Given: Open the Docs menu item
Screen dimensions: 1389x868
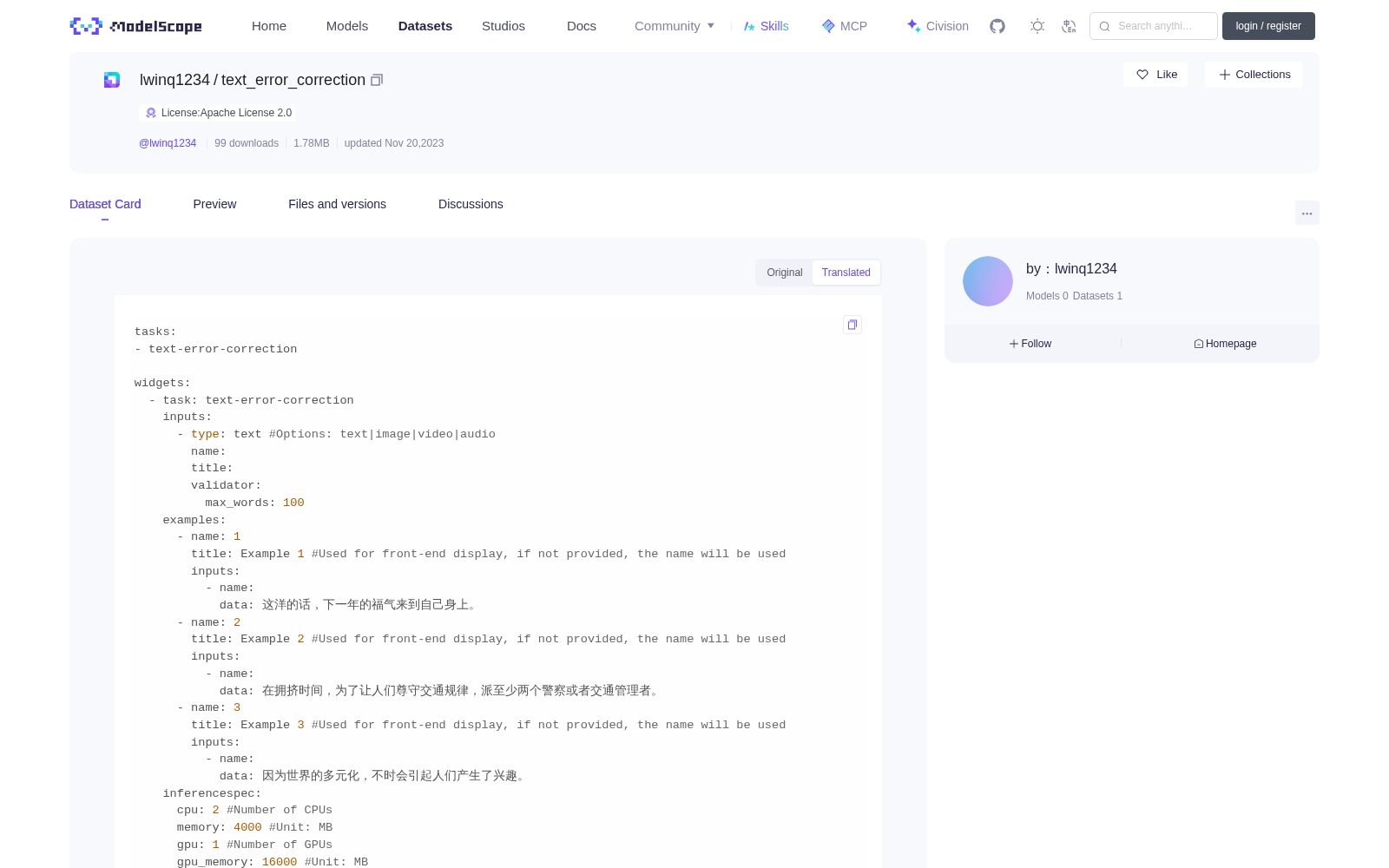Looking at the screenshot, I should click(x=582, y=26).
